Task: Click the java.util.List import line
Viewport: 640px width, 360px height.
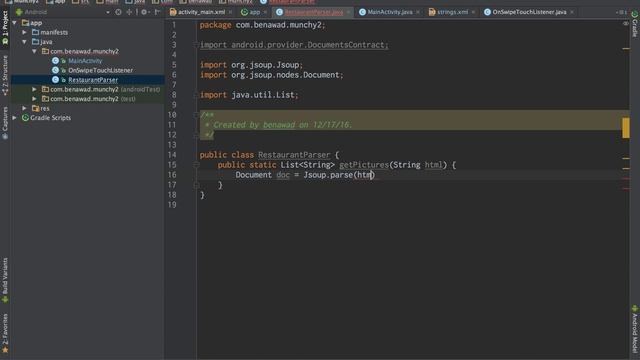Action: pos(249,95)
